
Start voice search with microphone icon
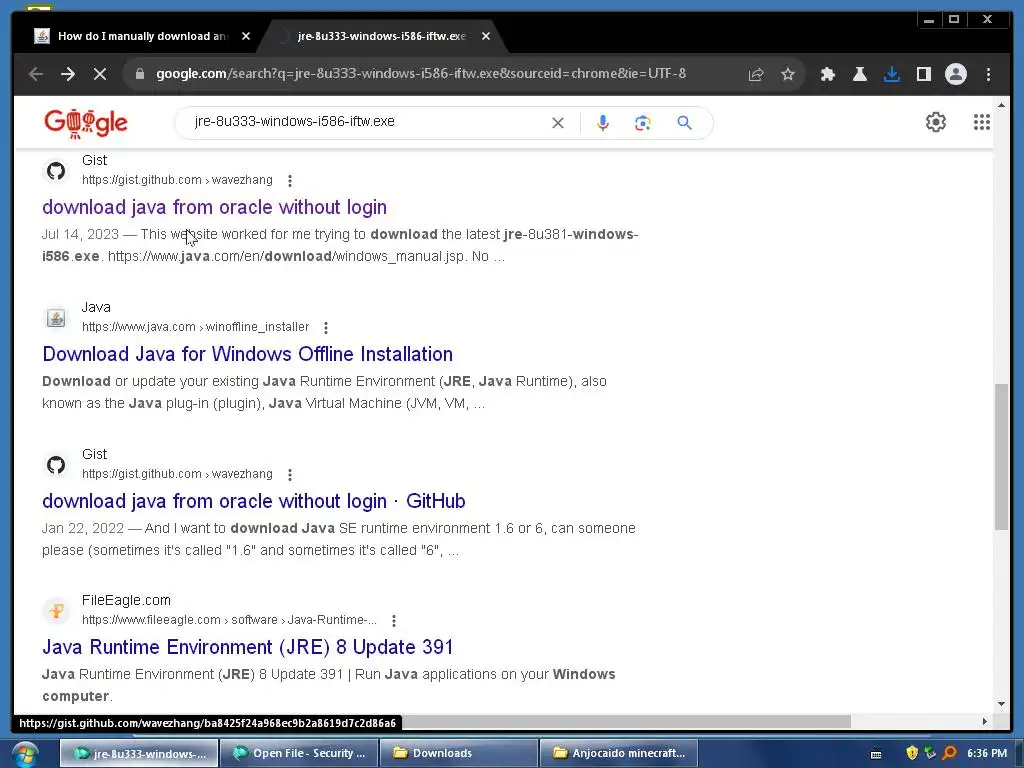point(603,123)
